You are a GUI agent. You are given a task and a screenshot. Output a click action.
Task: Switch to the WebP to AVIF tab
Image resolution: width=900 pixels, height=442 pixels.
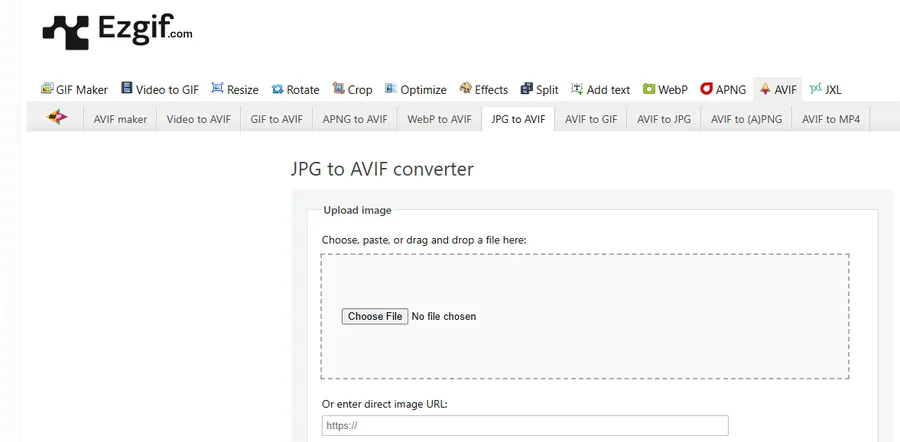(x=439, y=119)
